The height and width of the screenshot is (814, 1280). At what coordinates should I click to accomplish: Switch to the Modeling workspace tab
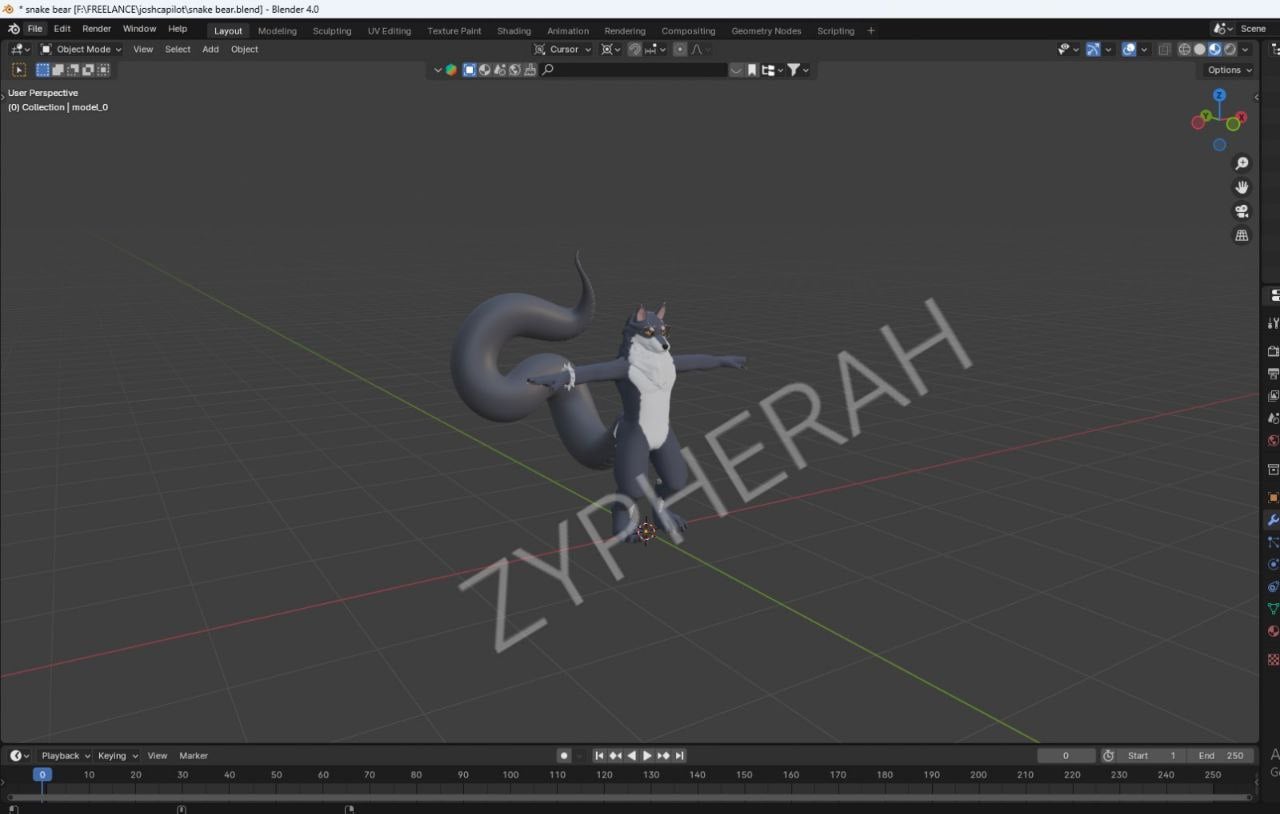[277, 31]
